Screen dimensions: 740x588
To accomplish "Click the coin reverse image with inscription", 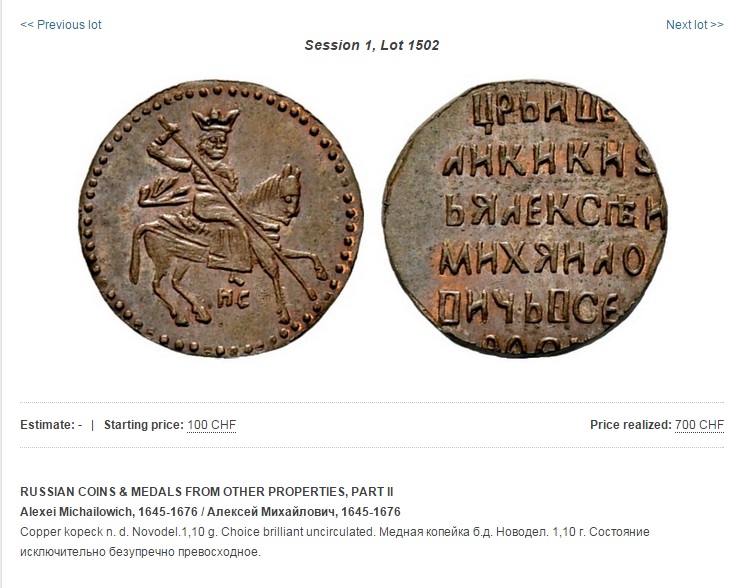I will [x=525, y=218].
